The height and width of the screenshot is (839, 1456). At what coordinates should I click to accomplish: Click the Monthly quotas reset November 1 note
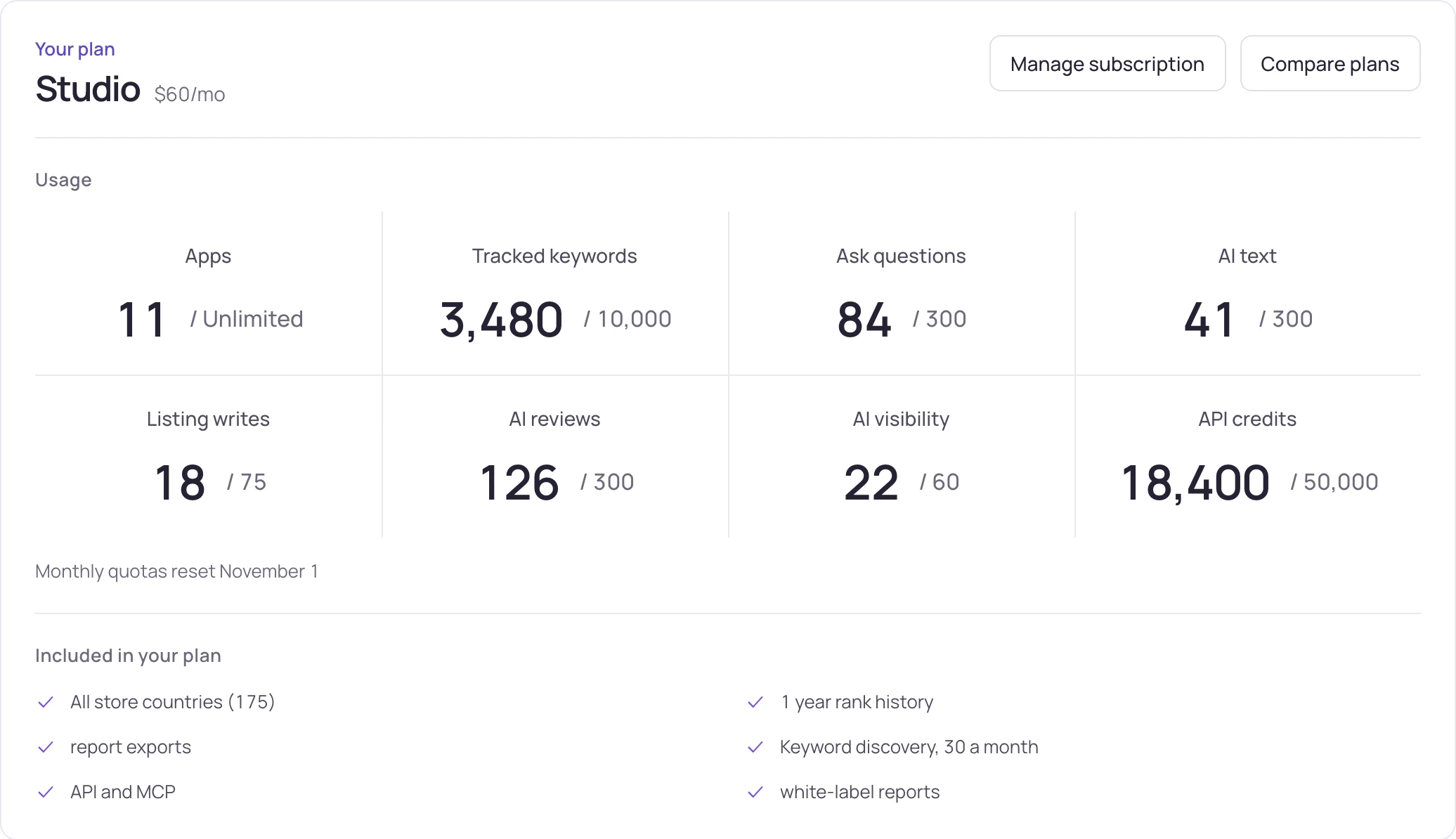point(176,571)
